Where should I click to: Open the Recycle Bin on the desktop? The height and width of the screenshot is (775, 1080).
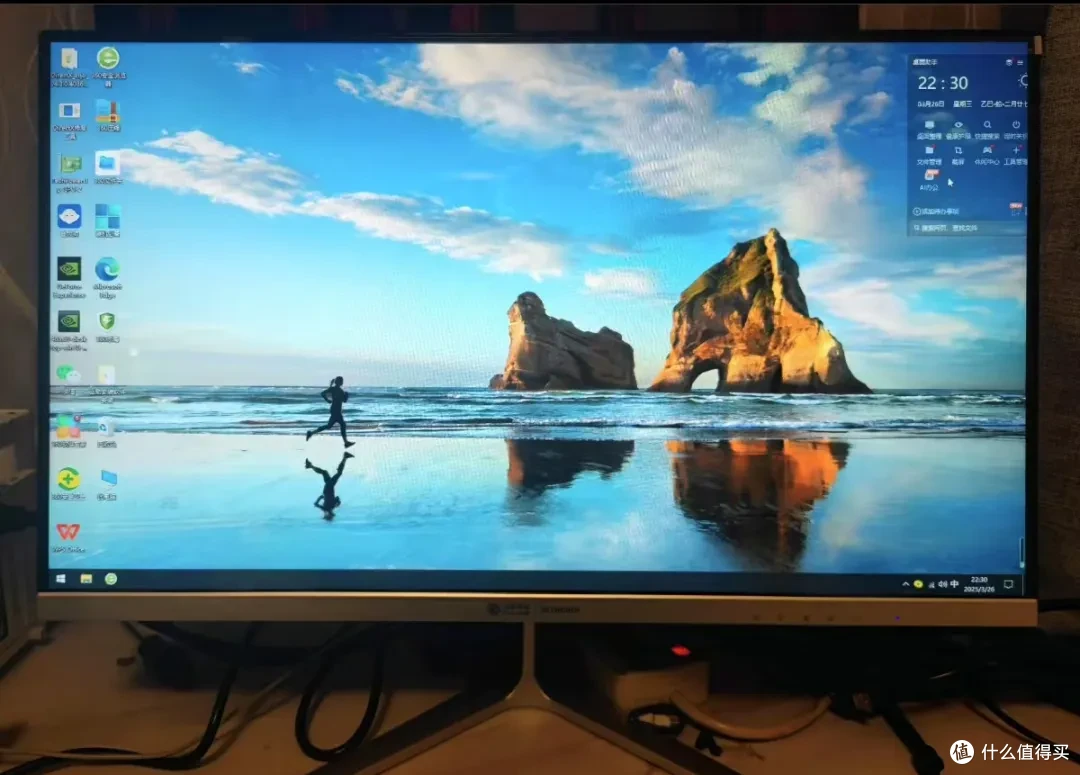point(107,433)
